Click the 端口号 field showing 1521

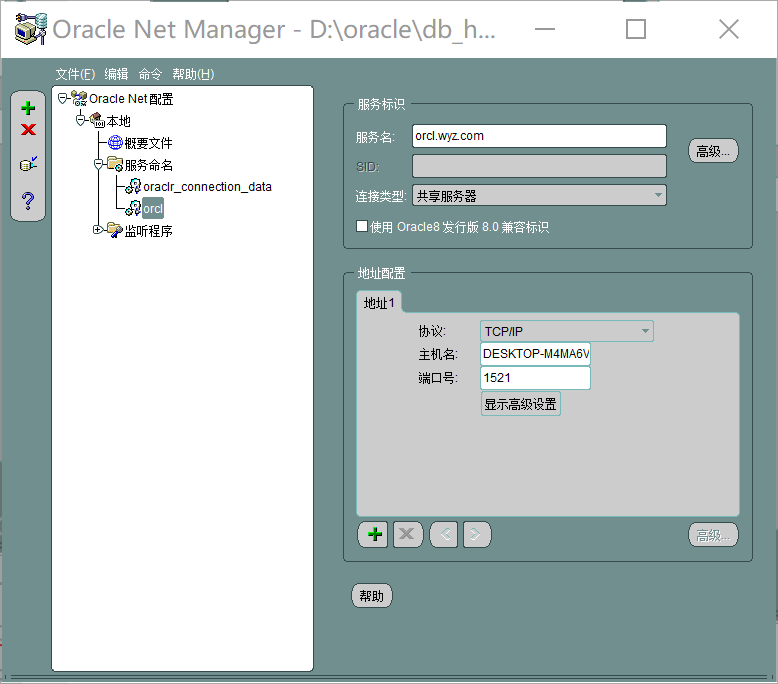535,378
